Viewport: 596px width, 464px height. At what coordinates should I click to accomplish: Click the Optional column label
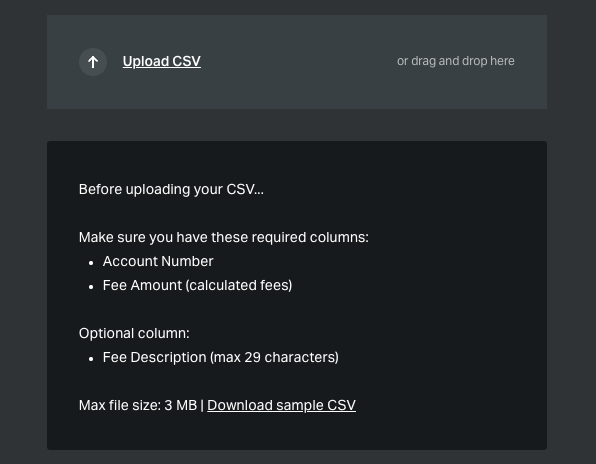(134, 333)
